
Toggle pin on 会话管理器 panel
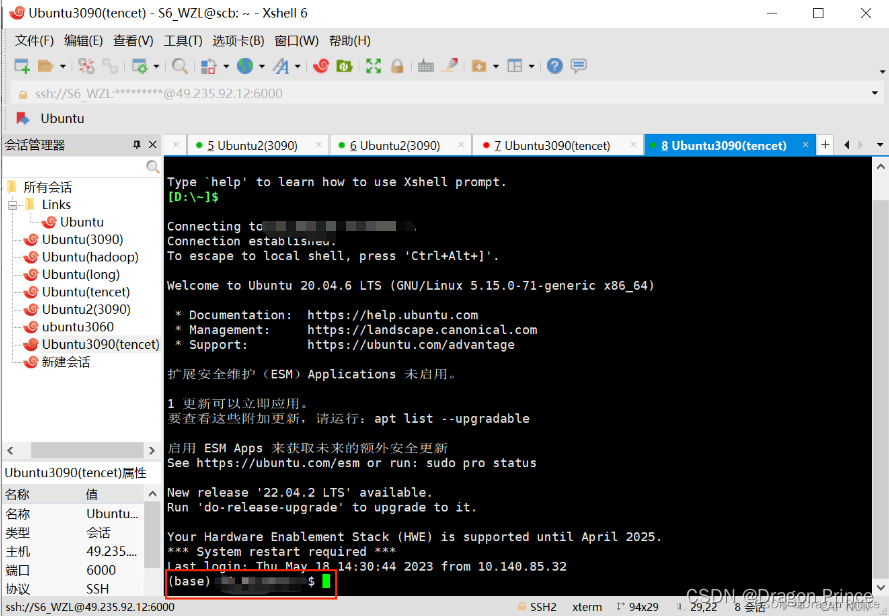click(x=137, y=145)
